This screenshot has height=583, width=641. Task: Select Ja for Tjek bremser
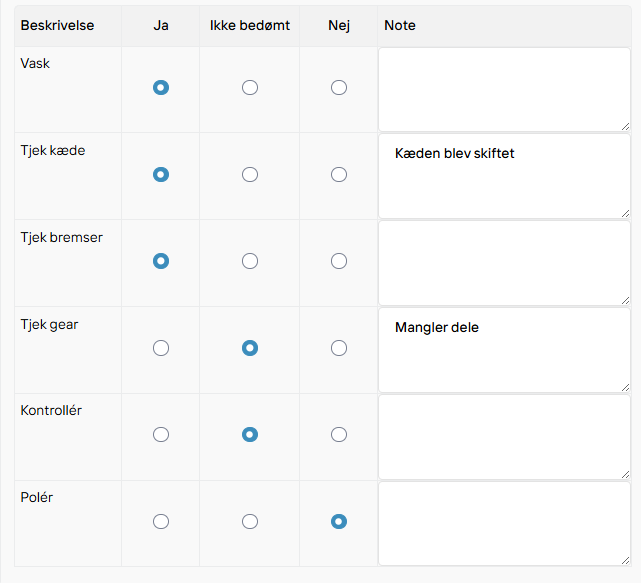(161, 261)
